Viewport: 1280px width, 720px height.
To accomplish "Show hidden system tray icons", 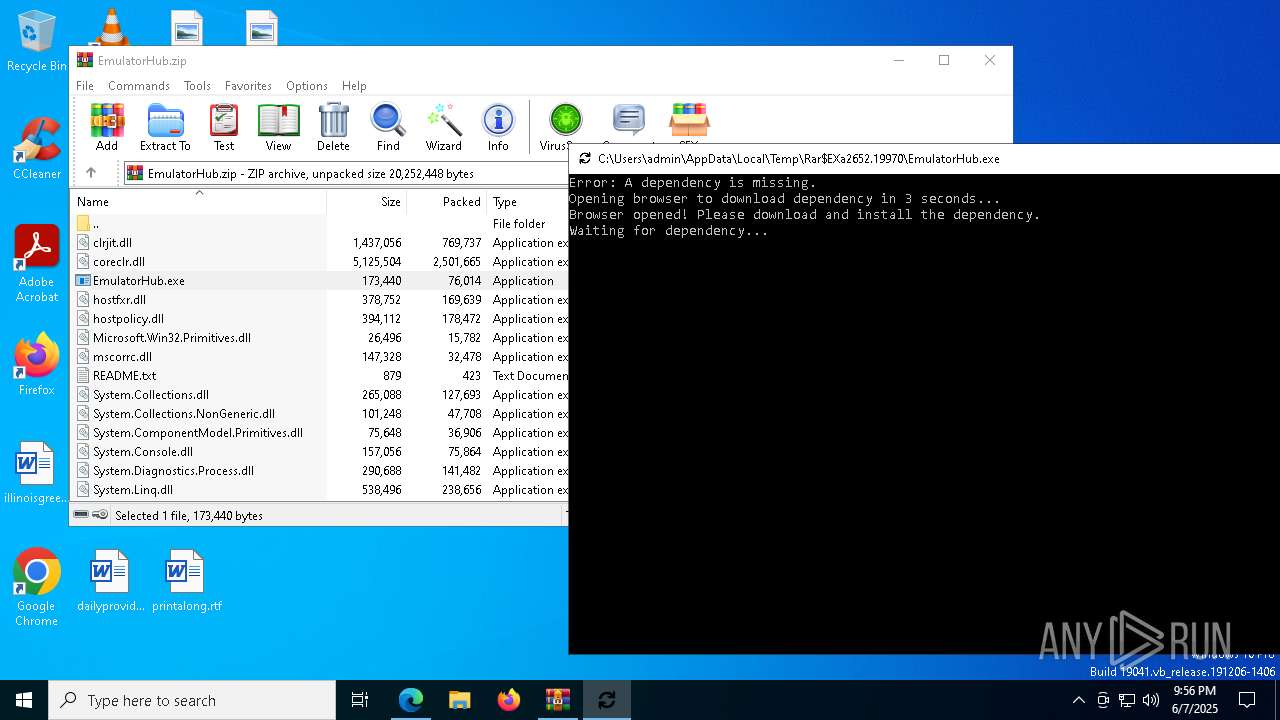I will (1078, 700).
